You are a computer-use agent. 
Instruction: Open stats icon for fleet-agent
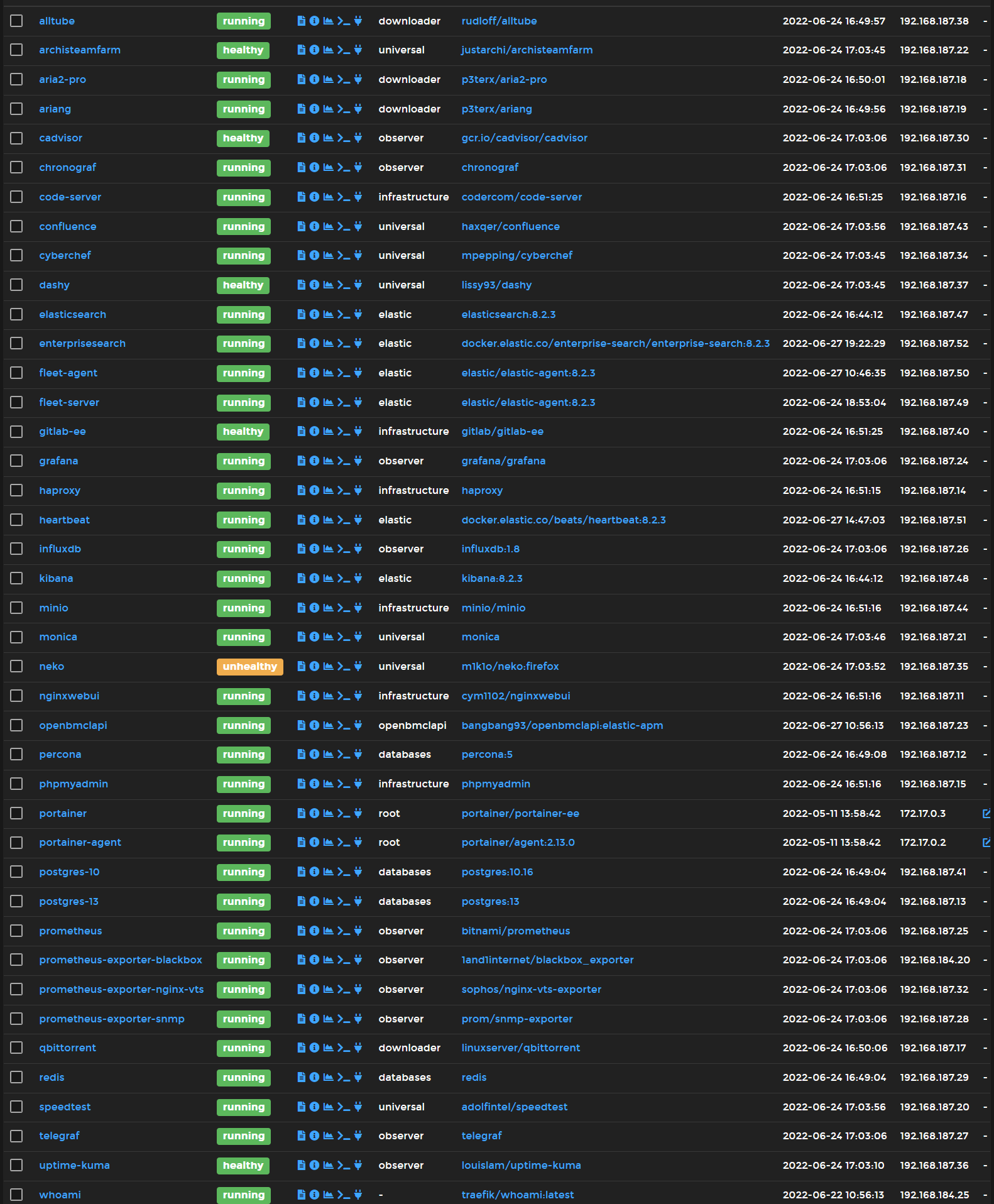328,373
